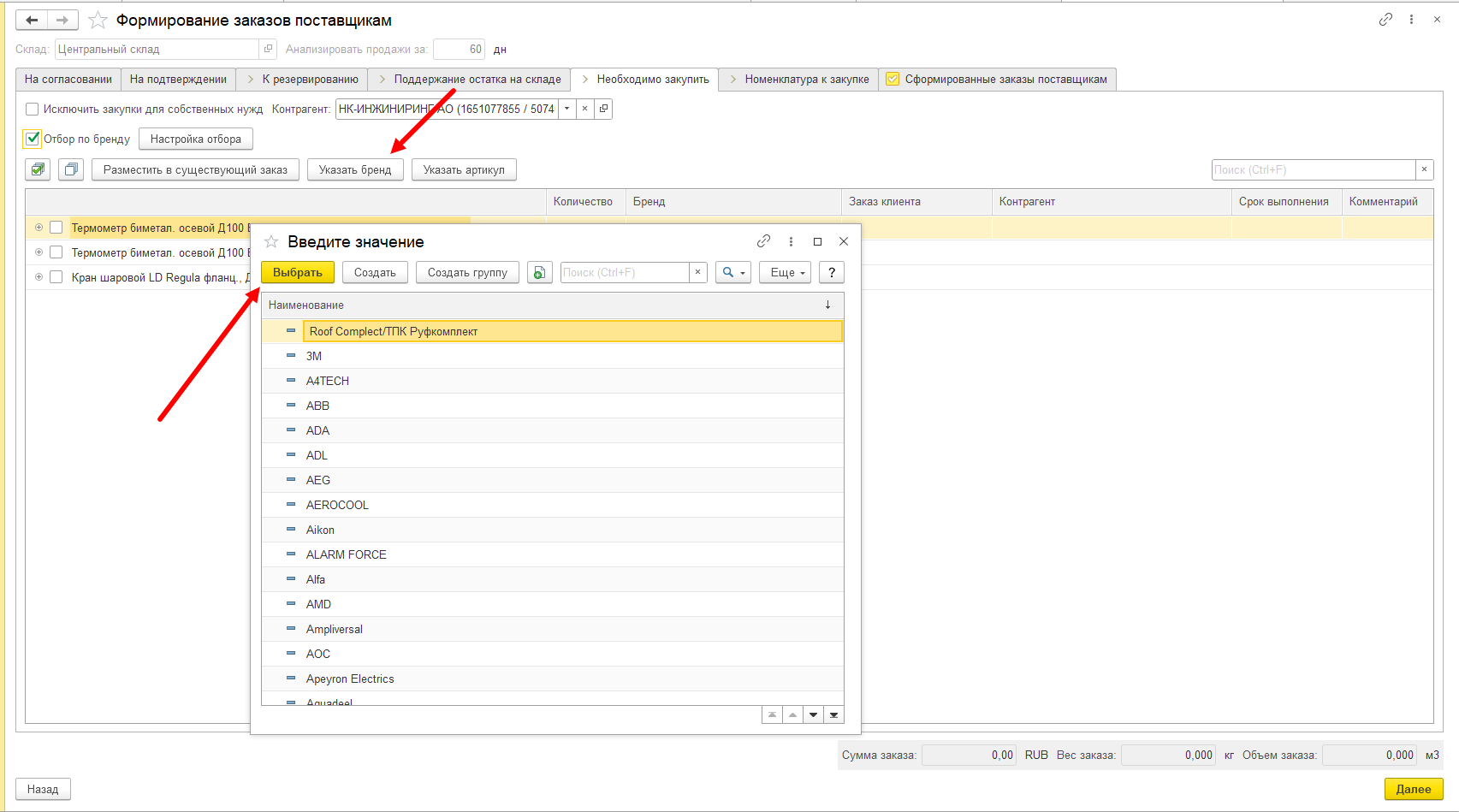Open main window more options dots
The image size is (1459, 812).
[1411, 20]
